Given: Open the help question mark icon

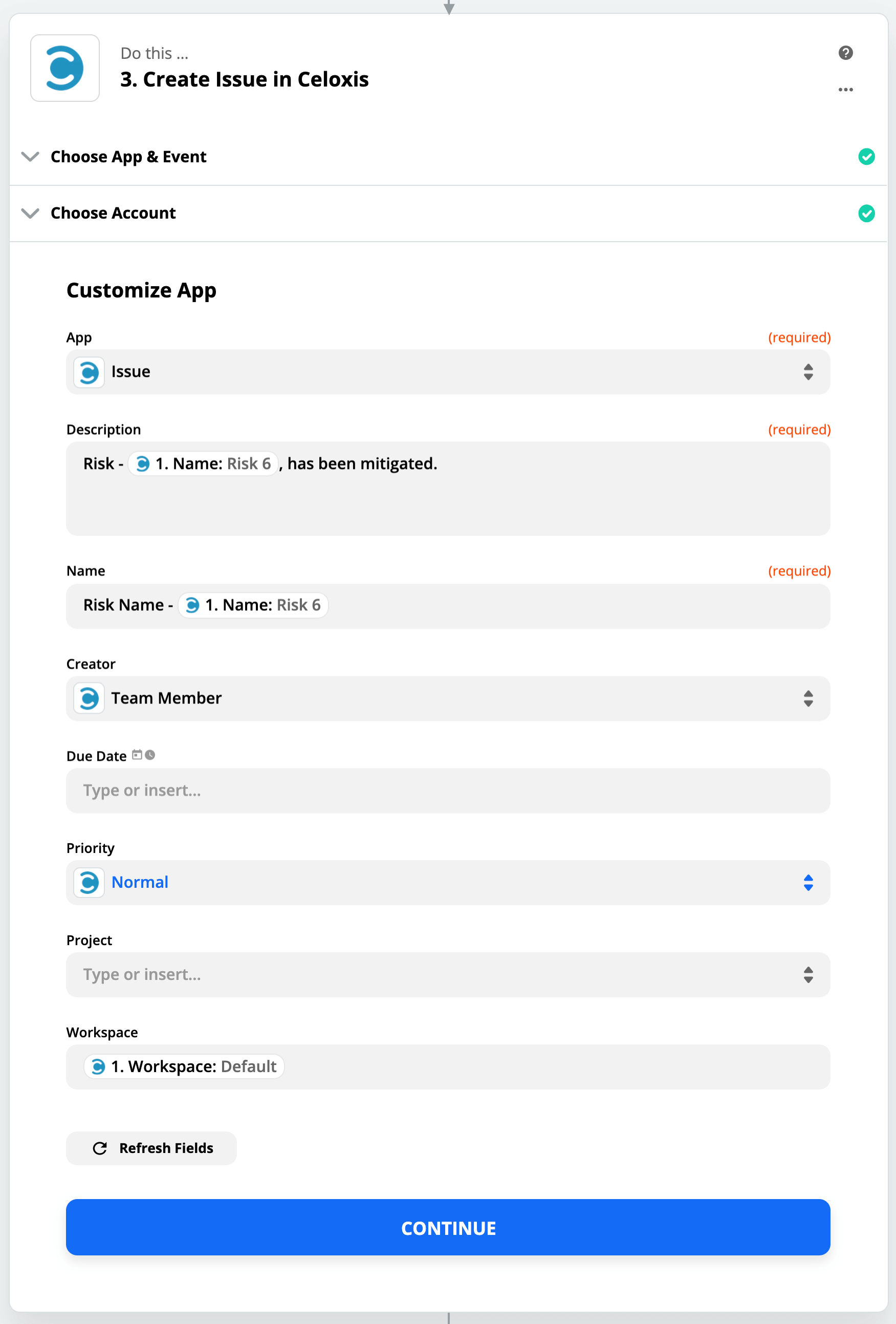Looking at the screenshot, I should (x=845, y=53).
